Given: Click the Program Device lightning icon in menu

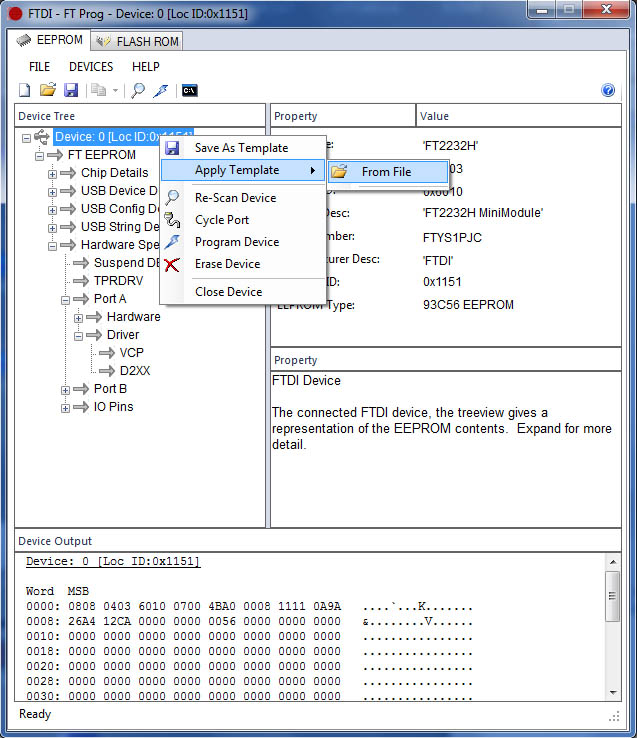Looking at the screenshot, I should 172,242.
